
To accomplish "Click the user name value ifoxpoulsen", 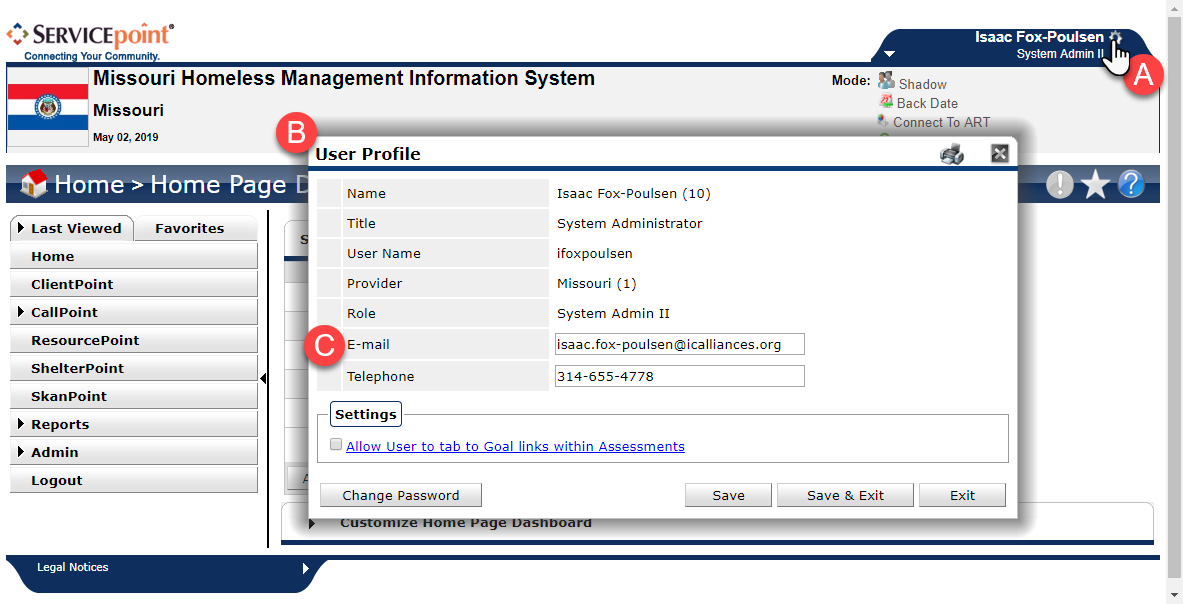I will click(595, 253).
